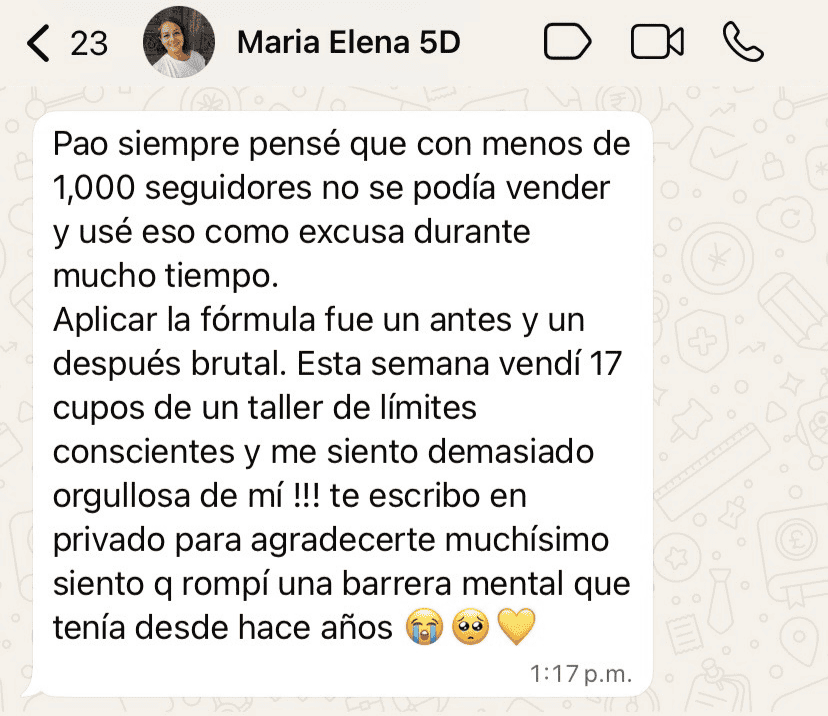828x716 pixels.
Task: Click the crying face emoji
Action: pyautogui.click(x=424, y=627)
